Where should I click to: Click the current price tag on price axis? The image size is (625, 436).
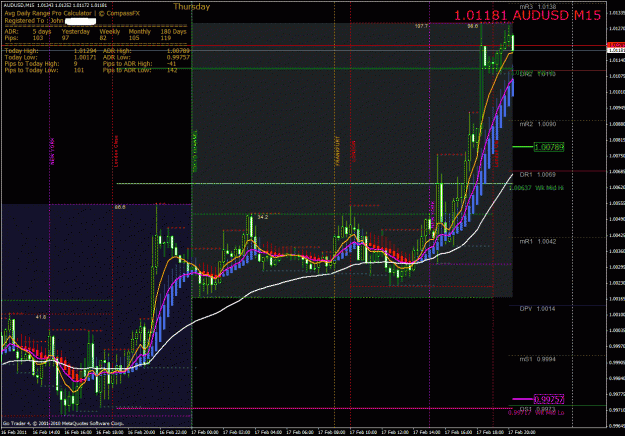tap(616, 51)
